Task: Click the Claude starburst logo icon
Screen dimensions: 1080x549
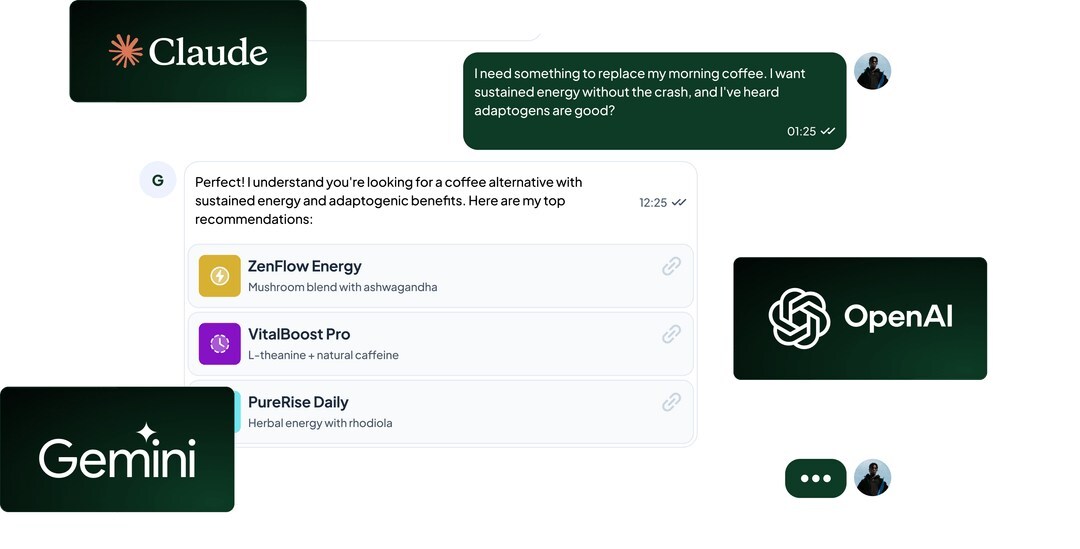Action: point(126,51)
